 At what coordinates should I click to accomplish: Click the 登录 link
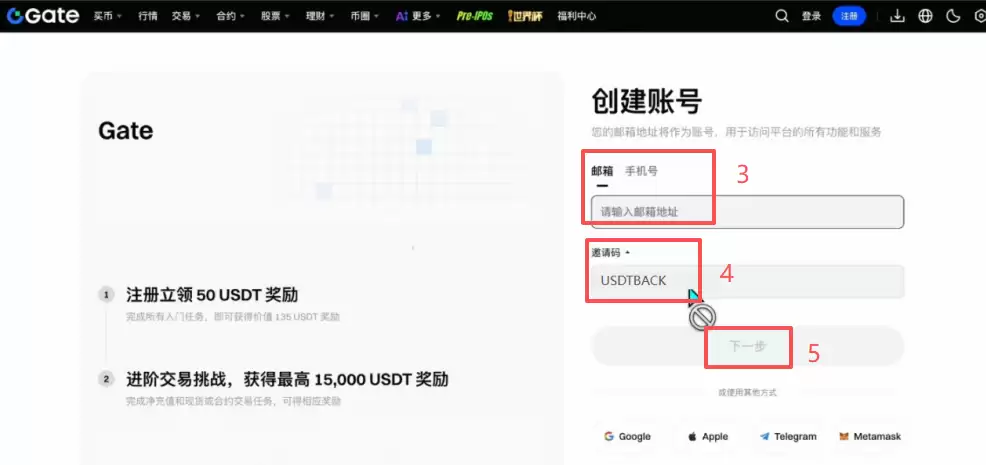point(811,16)
